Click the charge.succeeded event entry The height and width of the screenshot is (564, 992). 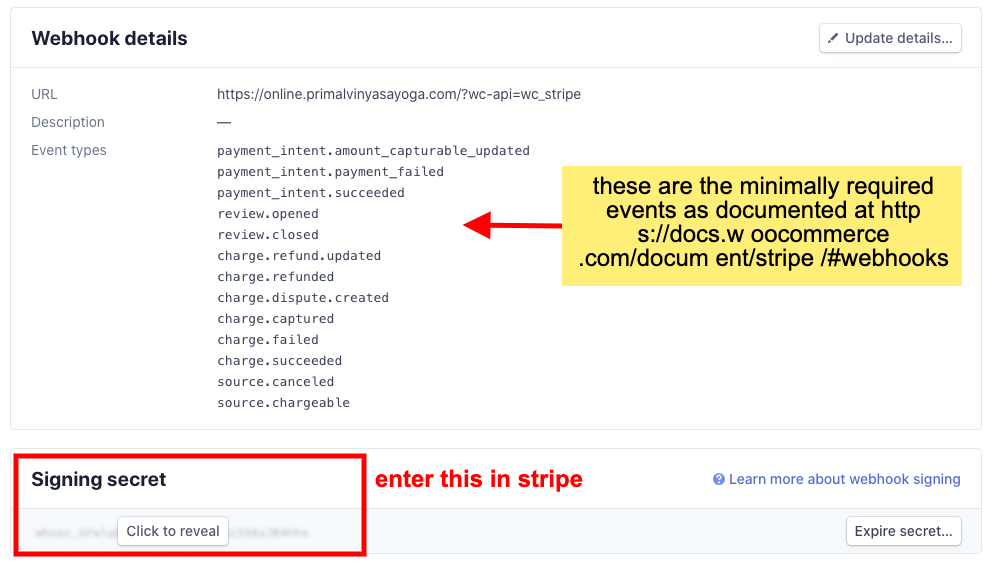(280, 361)
